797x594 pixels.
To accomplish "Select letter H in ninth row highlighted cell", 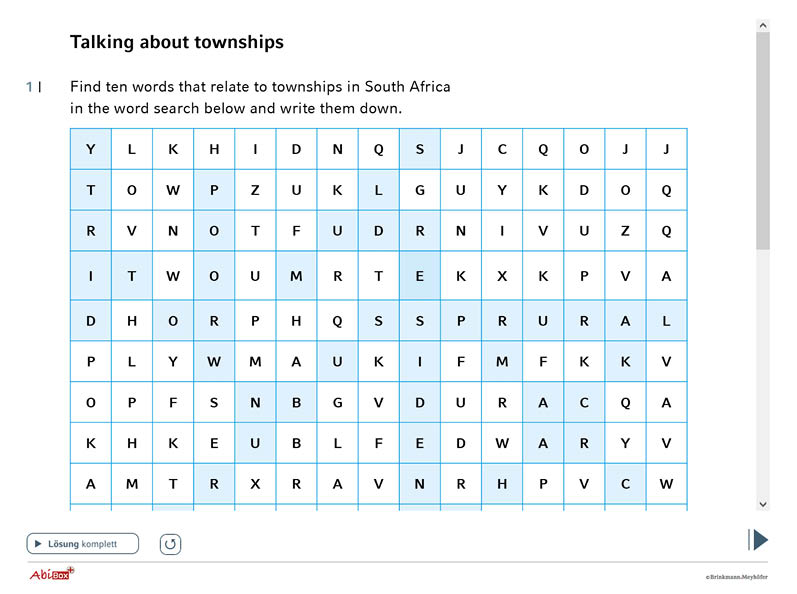I will [x=502, y=484].
